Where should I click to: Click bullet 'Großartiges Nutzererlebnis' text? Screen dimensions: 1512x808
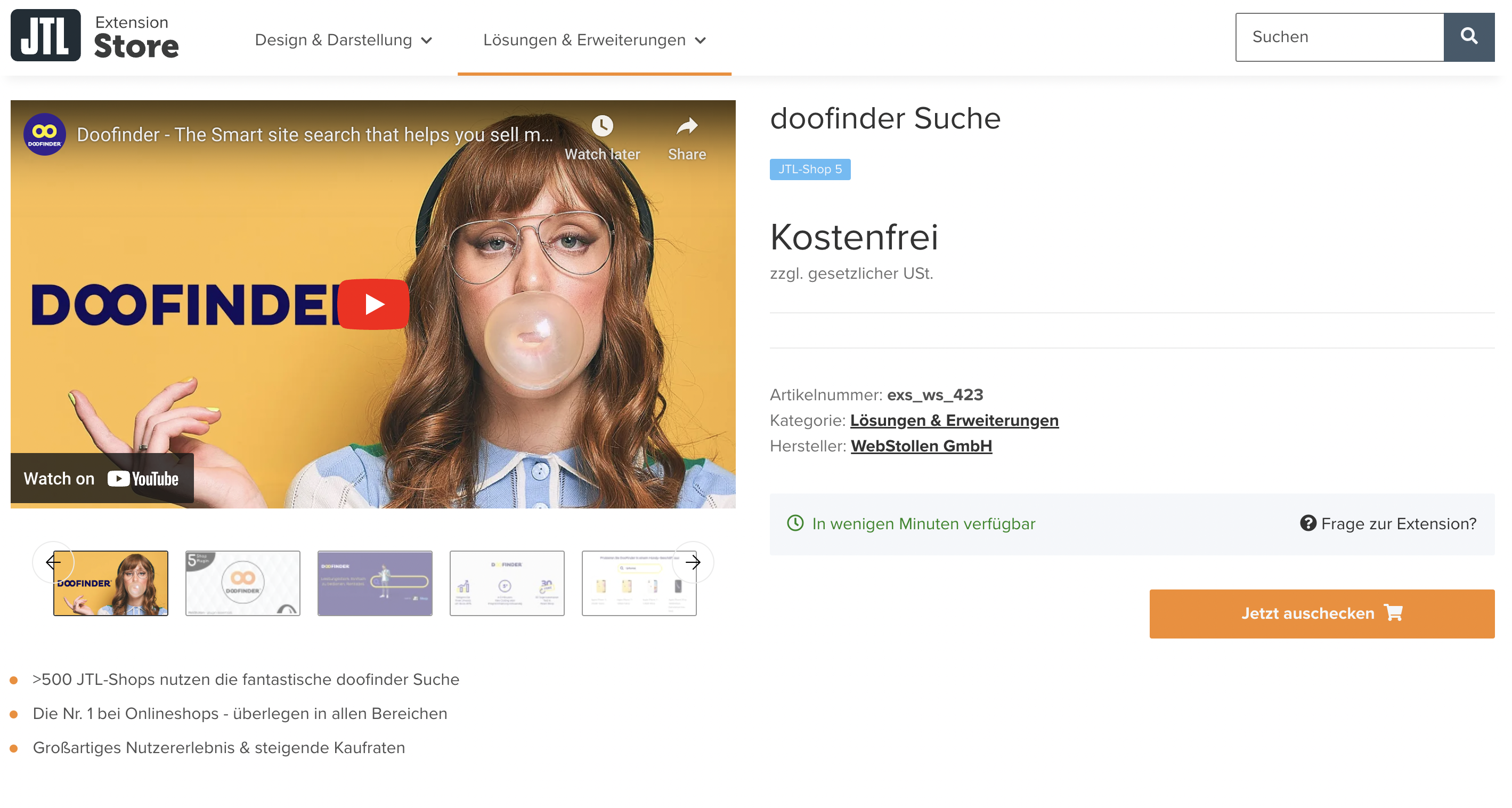(x=219, y=748)
